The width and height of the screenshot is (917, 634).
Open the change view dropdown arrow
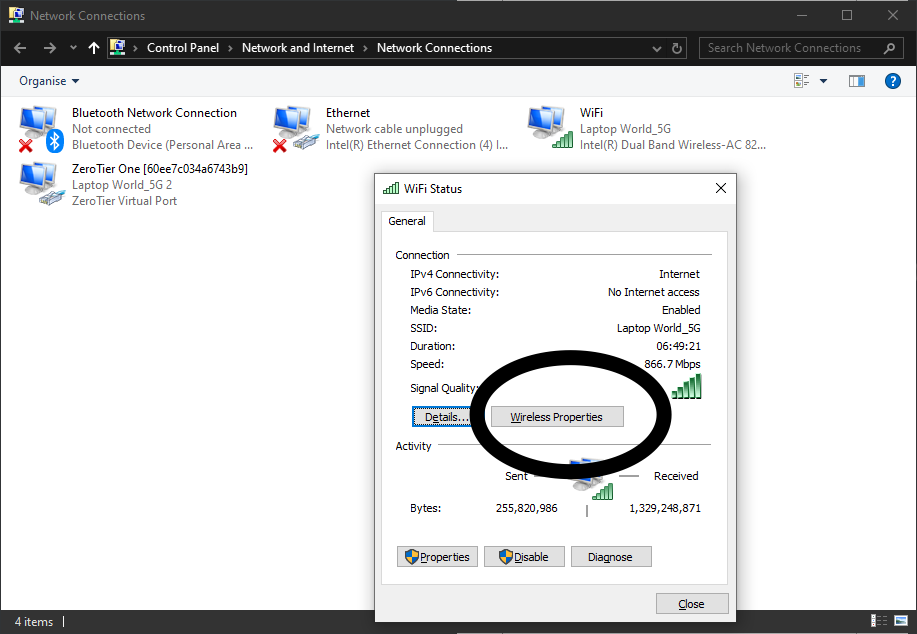pyautogui.click(x=823, y=81)
